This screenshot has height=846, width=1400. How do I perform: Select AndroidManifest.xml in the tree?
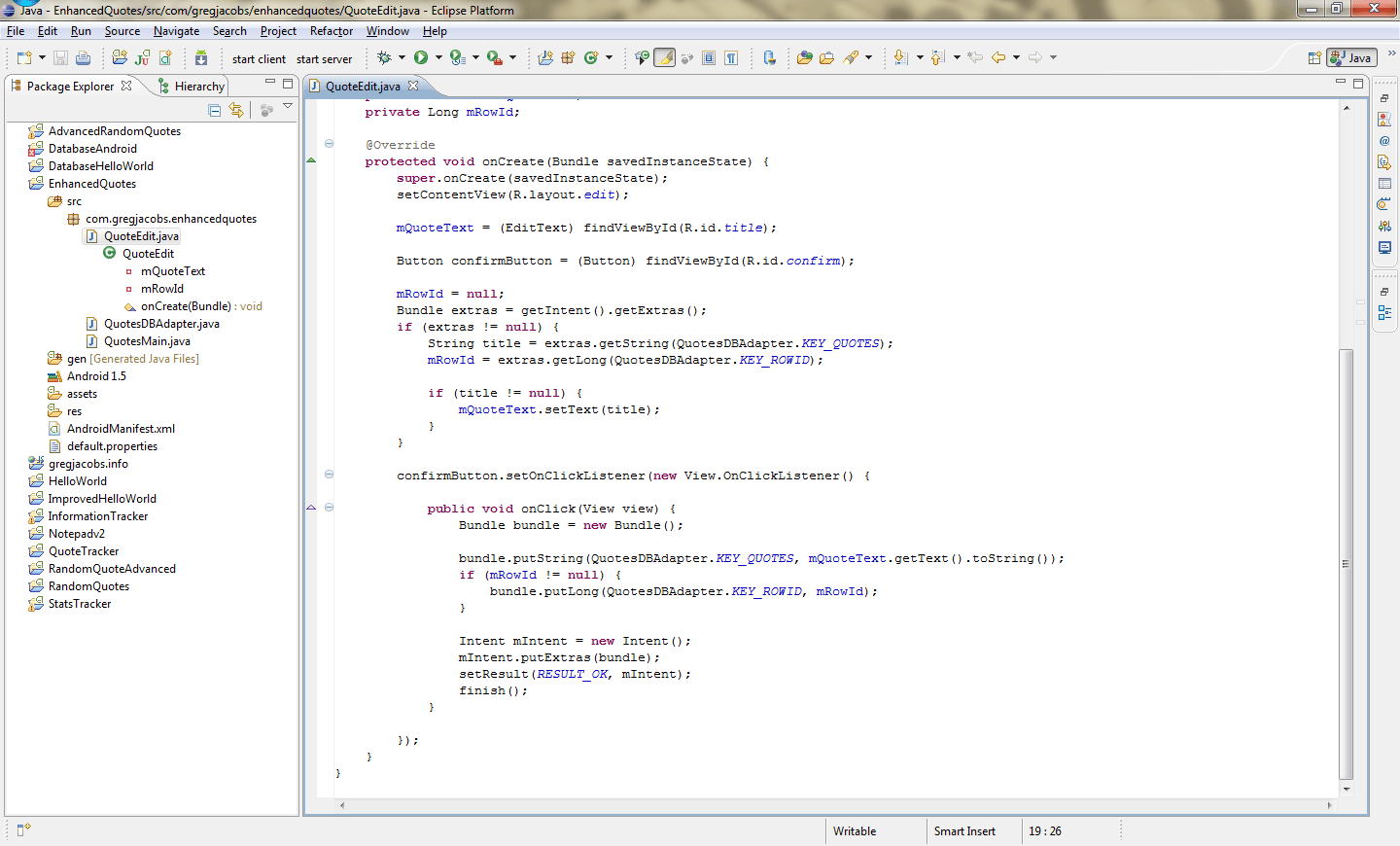[121, 429]
